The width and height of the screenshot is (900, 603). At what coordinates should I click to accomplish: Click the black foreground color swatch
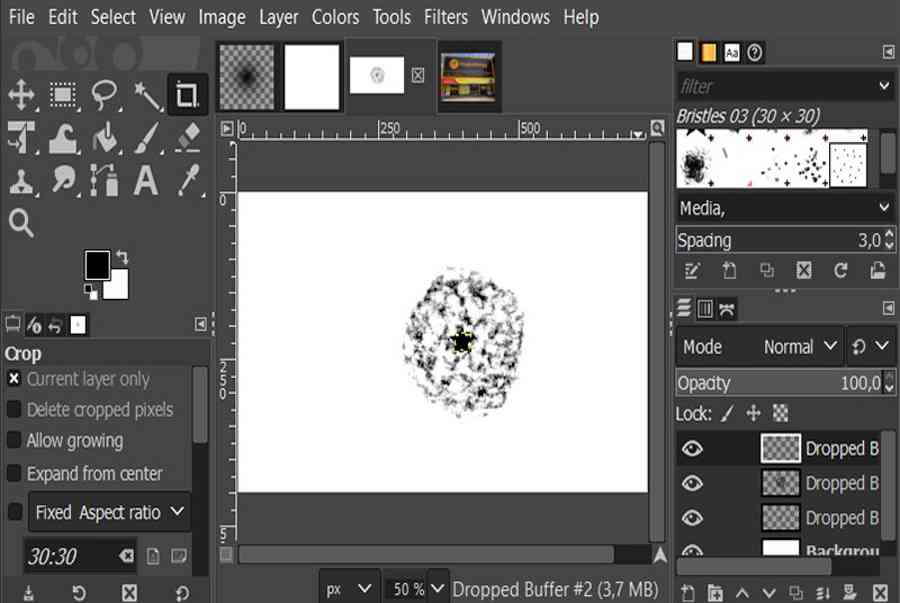click(97, 265)
